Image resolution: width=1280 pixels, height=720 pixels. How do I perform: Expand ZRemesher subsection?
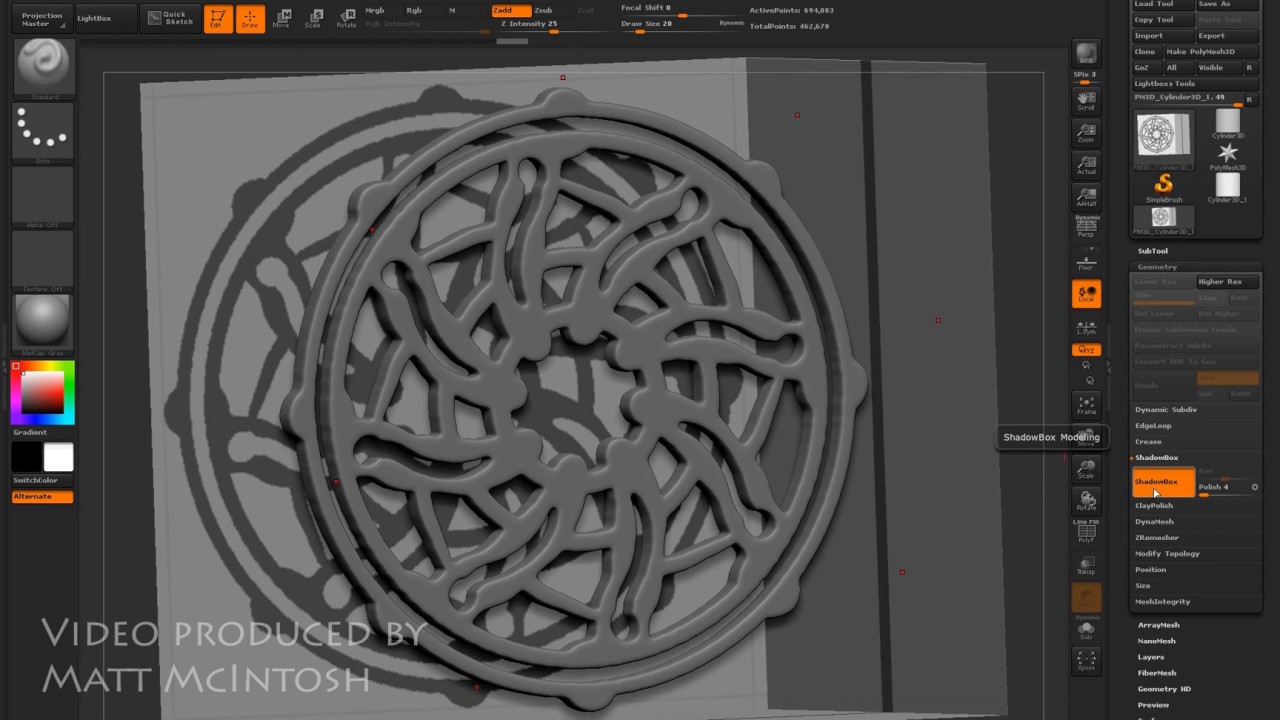(x=1157, y=538)
